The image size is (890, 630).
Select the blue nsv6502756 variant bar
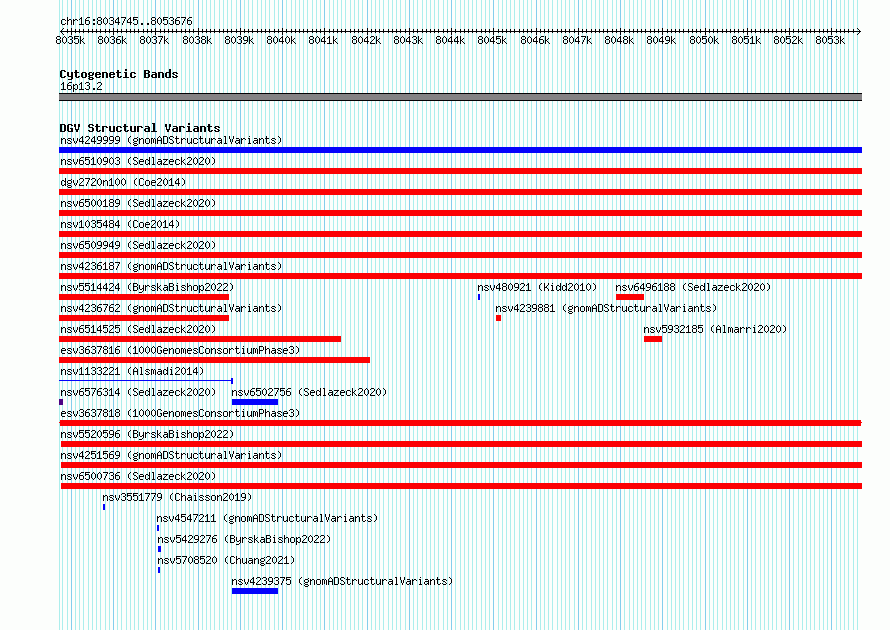click(255, 402)
